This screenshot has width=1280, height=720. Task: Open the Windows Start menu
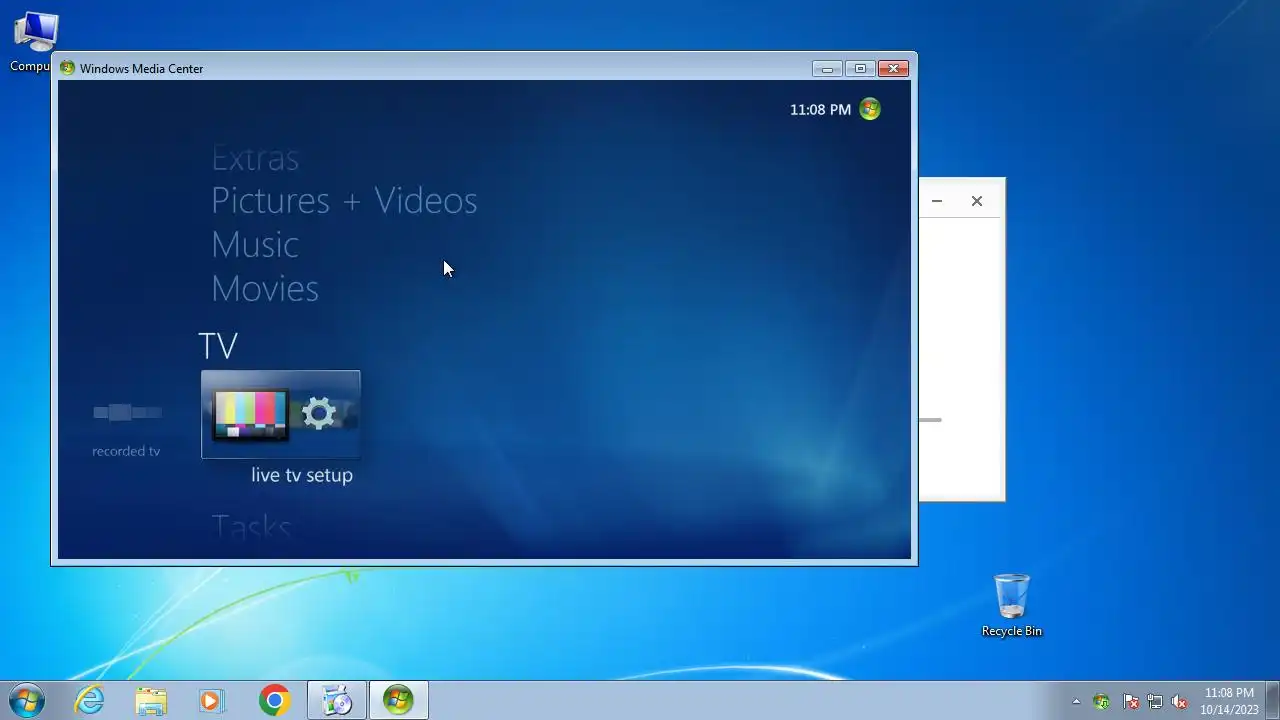click(27, 701)
